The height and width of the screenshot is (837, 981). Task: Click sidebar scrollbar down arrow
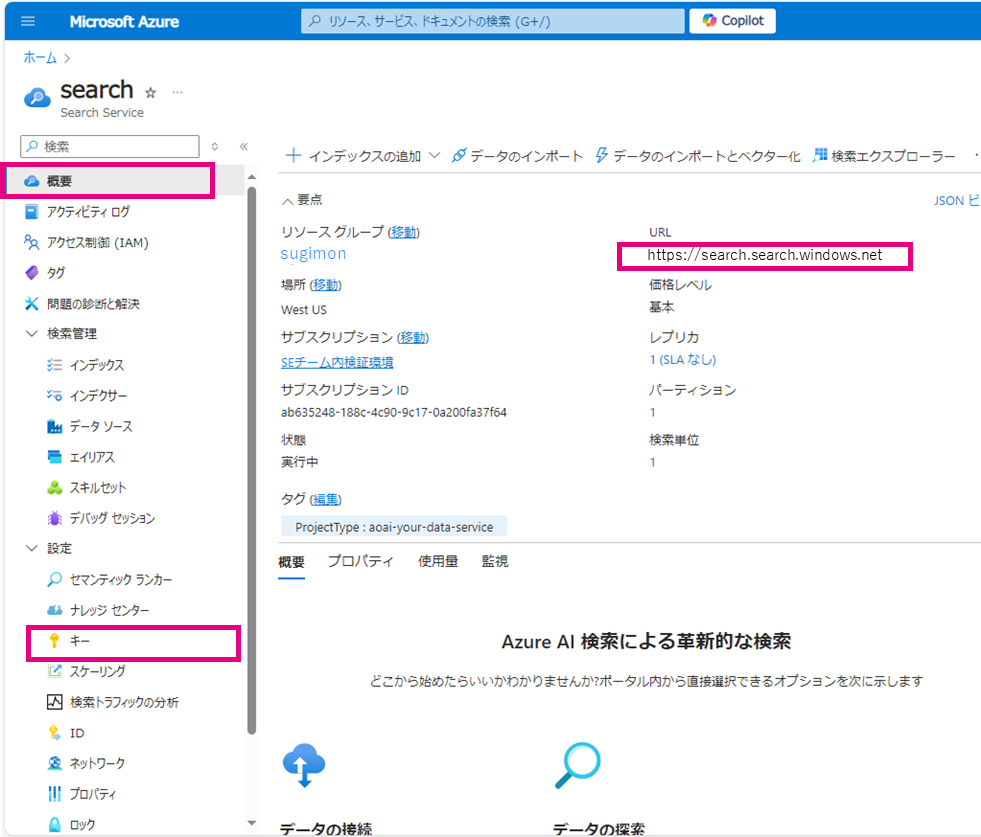[252, 823]
